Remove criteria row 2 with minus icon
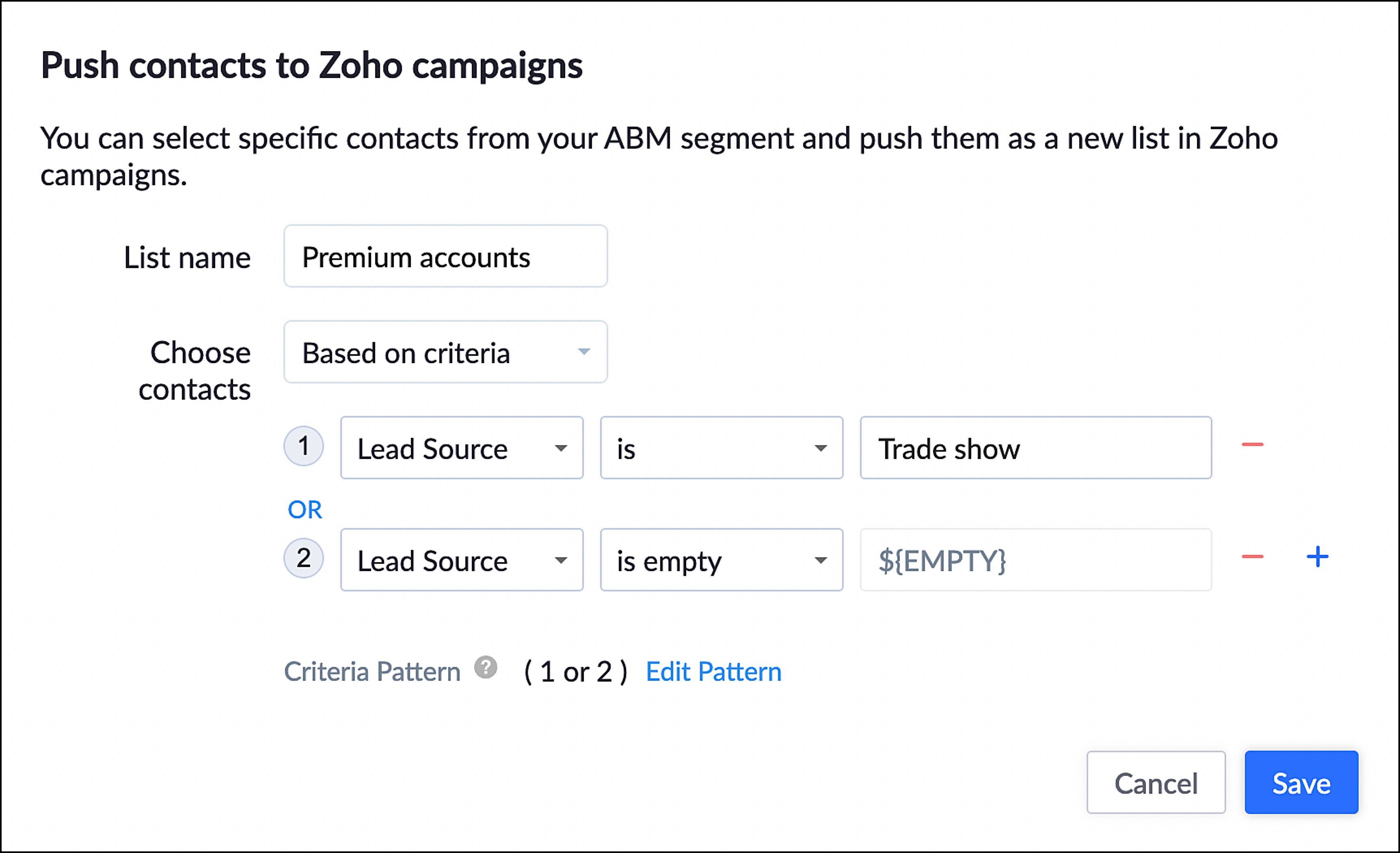The image size is (1400, 853). tap(1252, 557)
